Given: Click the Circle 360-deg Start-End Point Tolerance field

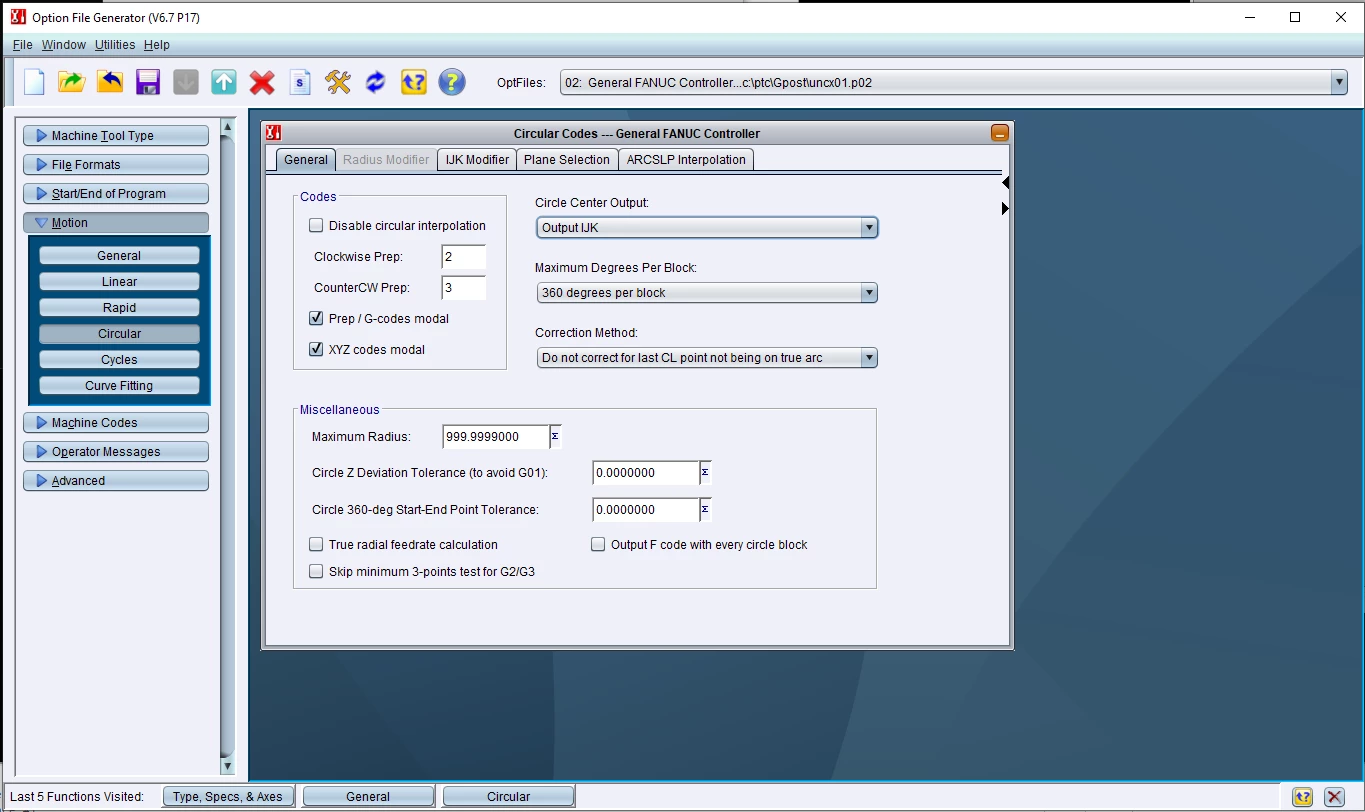Looking at the screenshot, I should click(x=646, y=510).
